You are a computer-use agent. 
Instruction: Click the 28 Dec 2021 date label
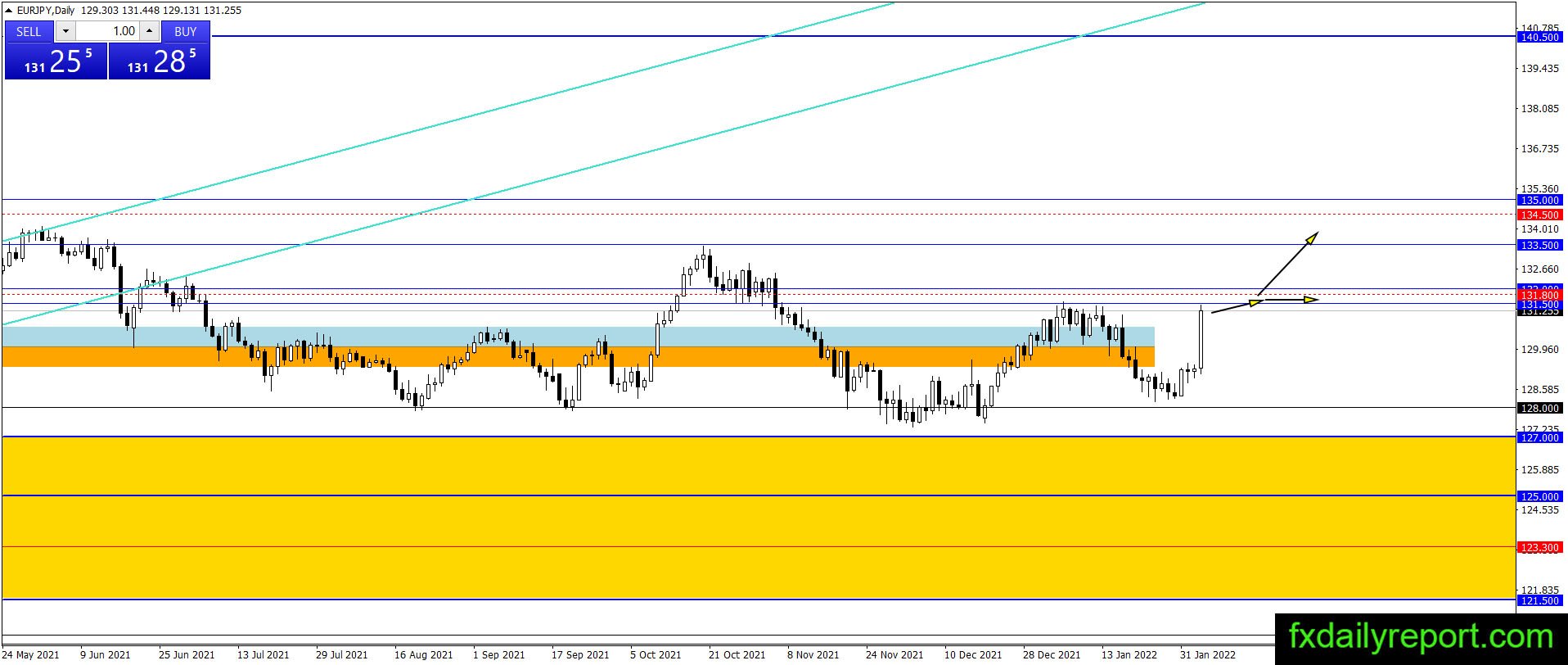pyautogui.click(x=1052, y=655)
